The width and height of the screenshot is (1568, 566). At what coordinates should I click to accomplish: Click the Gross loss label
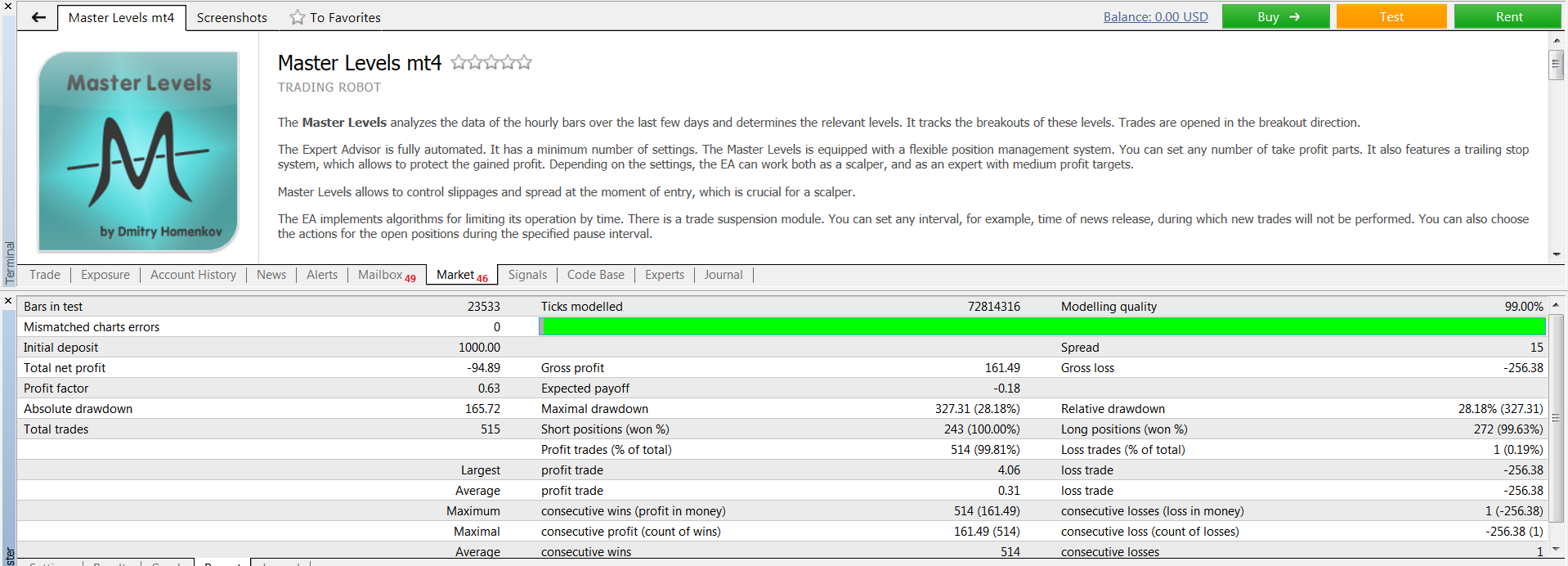tap(1087, 368)
